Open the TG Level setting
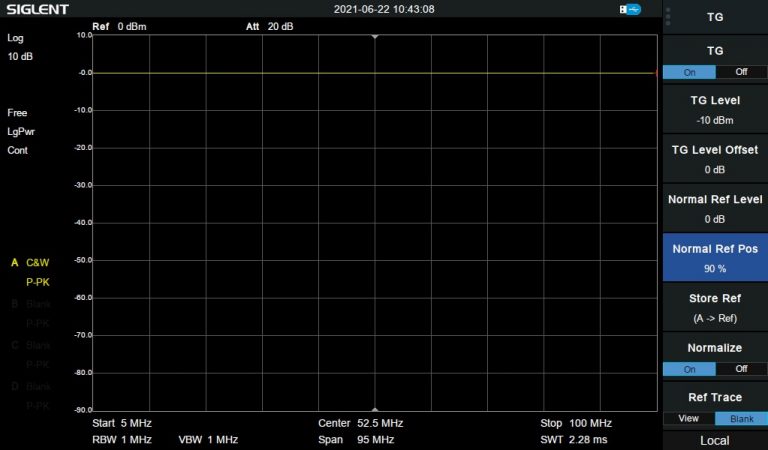 (x=714, y=110)
